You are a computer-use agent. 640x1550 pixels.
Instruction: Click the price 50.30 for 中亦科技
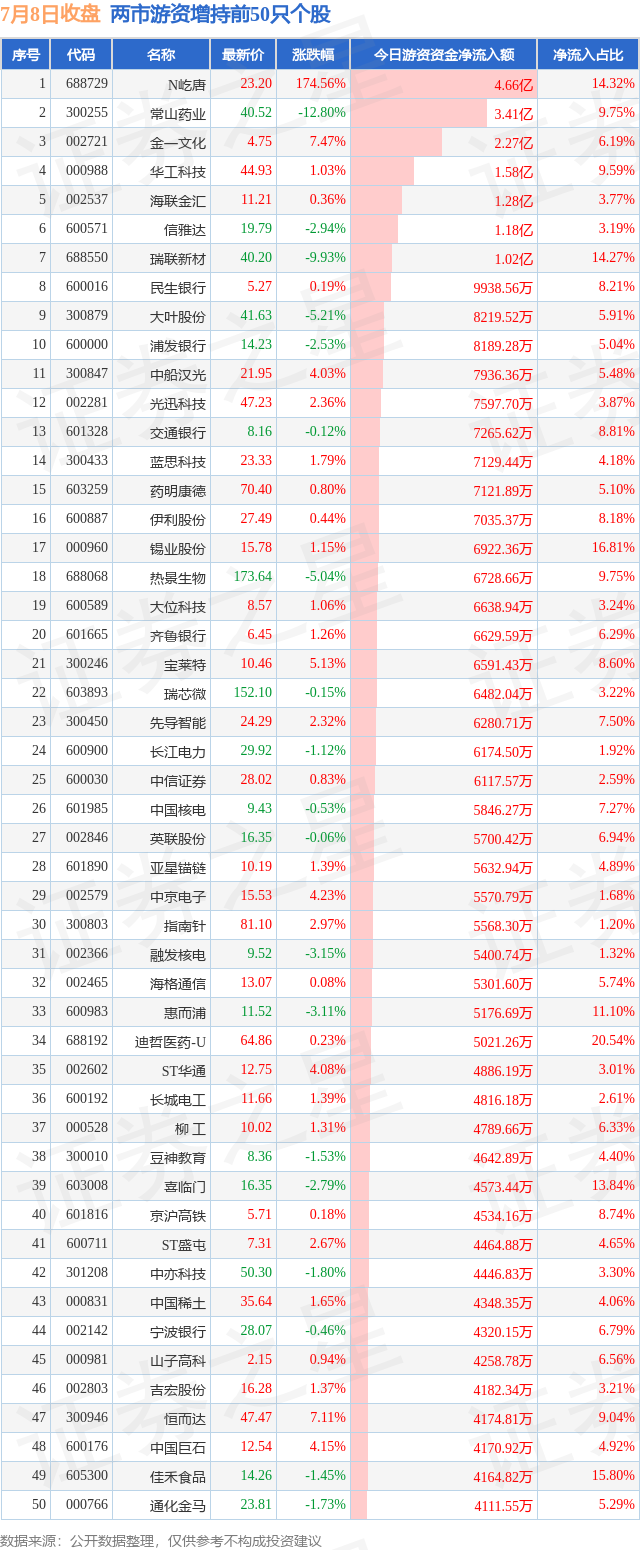(256, 1273)
